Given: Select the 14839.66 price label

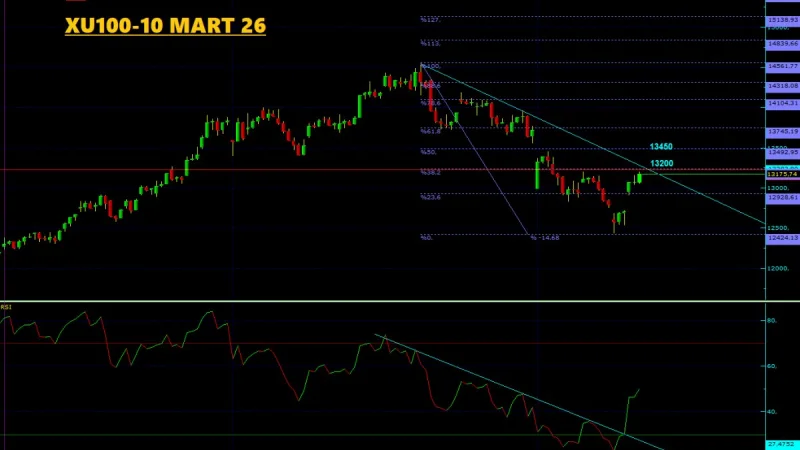Looking at the screenshot, I should pyautogui.click(x=783, y=43).
